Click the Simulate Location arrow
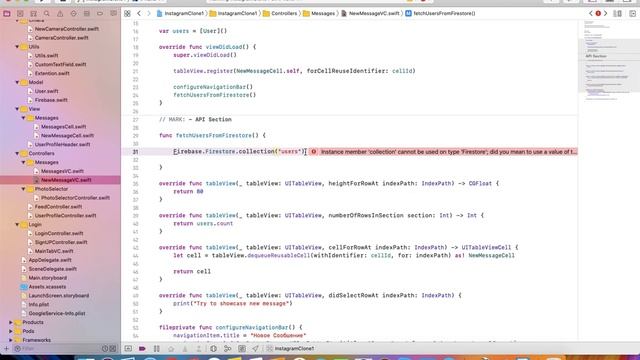The width and height of the screenshot is (640, 360). coord(255,349)
